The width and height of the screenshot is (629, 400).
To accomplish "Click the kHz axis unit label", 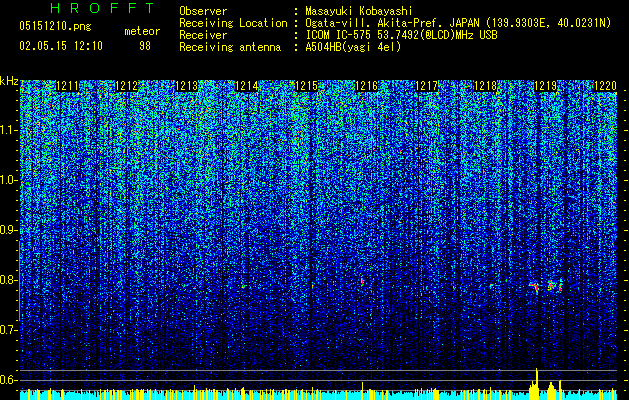I will click(9, 81).
